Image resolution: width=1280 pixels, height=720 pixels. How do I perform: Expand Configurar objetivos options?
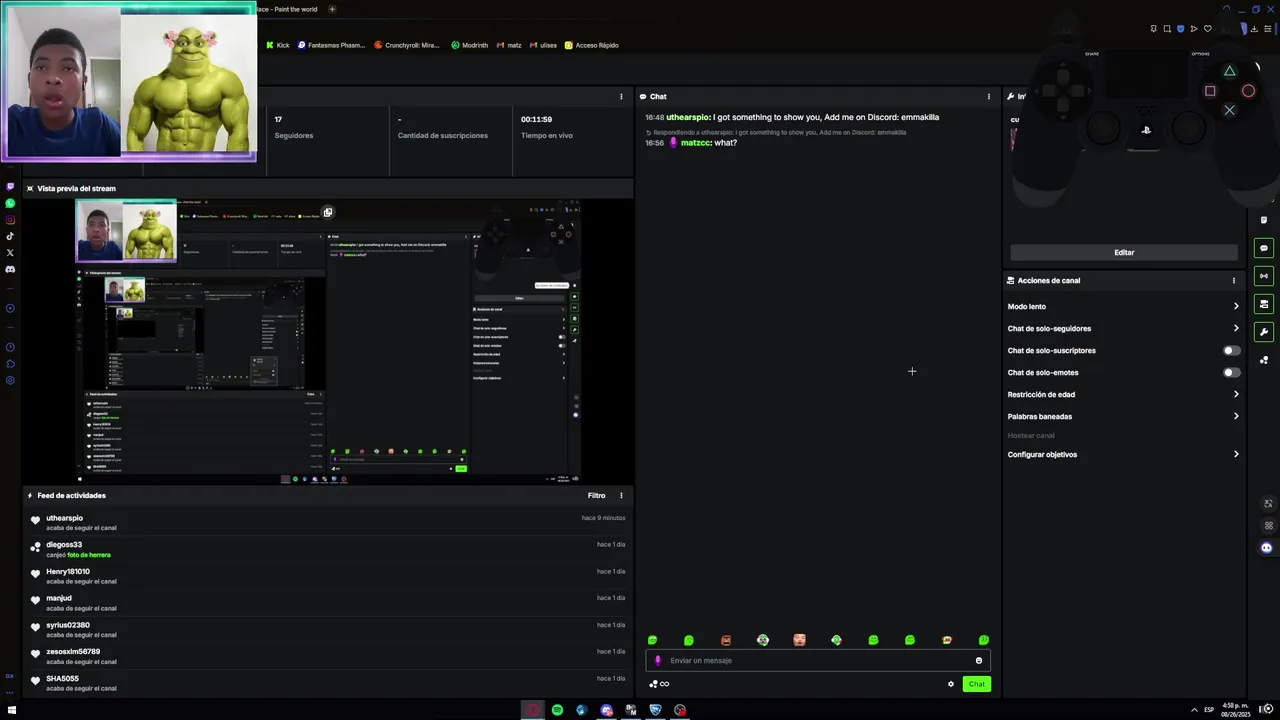[x=1123, y=455]
